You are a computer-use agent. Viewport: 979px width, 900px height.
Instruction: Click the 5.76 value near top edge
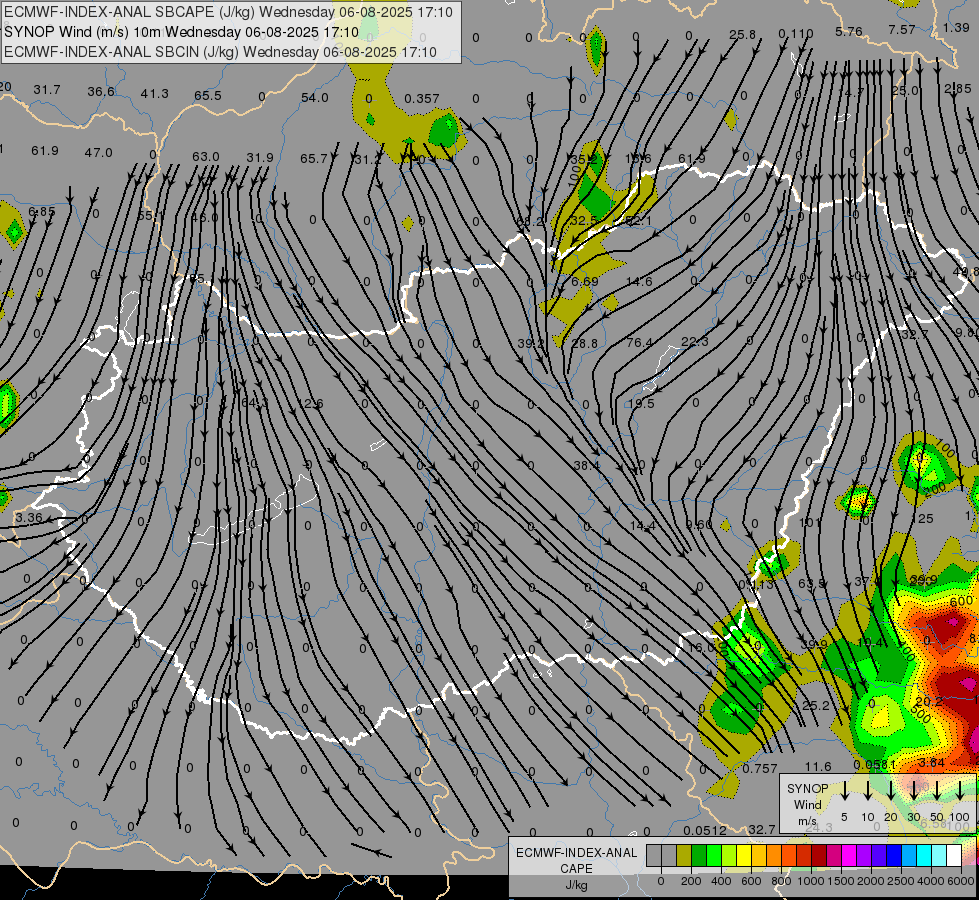(x=849, y=31)
